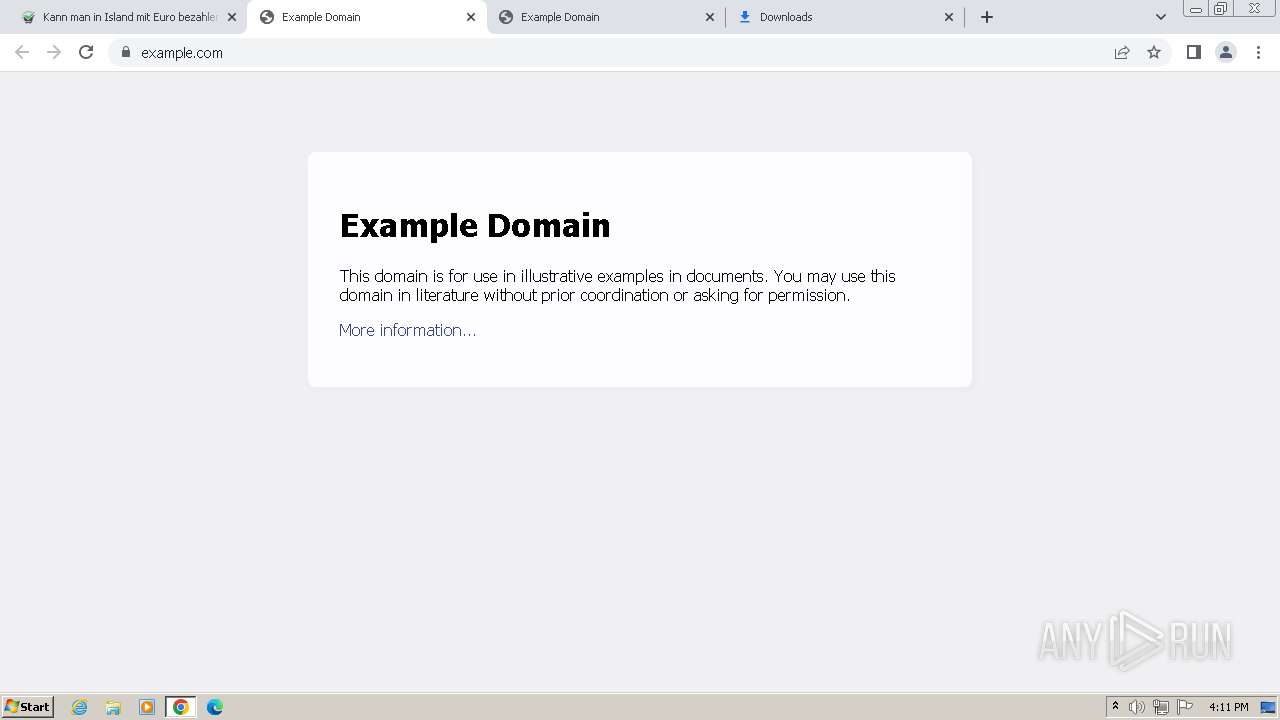The height and width of the screenshot is (720, 1280).
Task: Open a new tab with the plus button
Action: pos(987,17)
